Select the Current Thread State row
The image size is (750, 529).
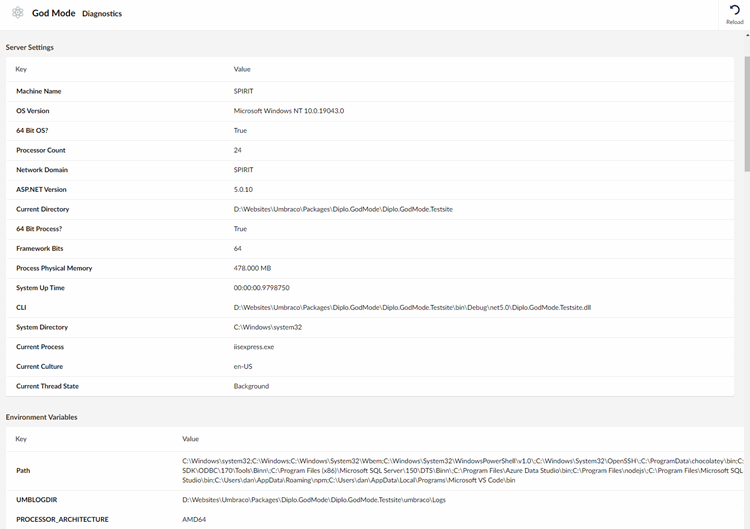370,386
